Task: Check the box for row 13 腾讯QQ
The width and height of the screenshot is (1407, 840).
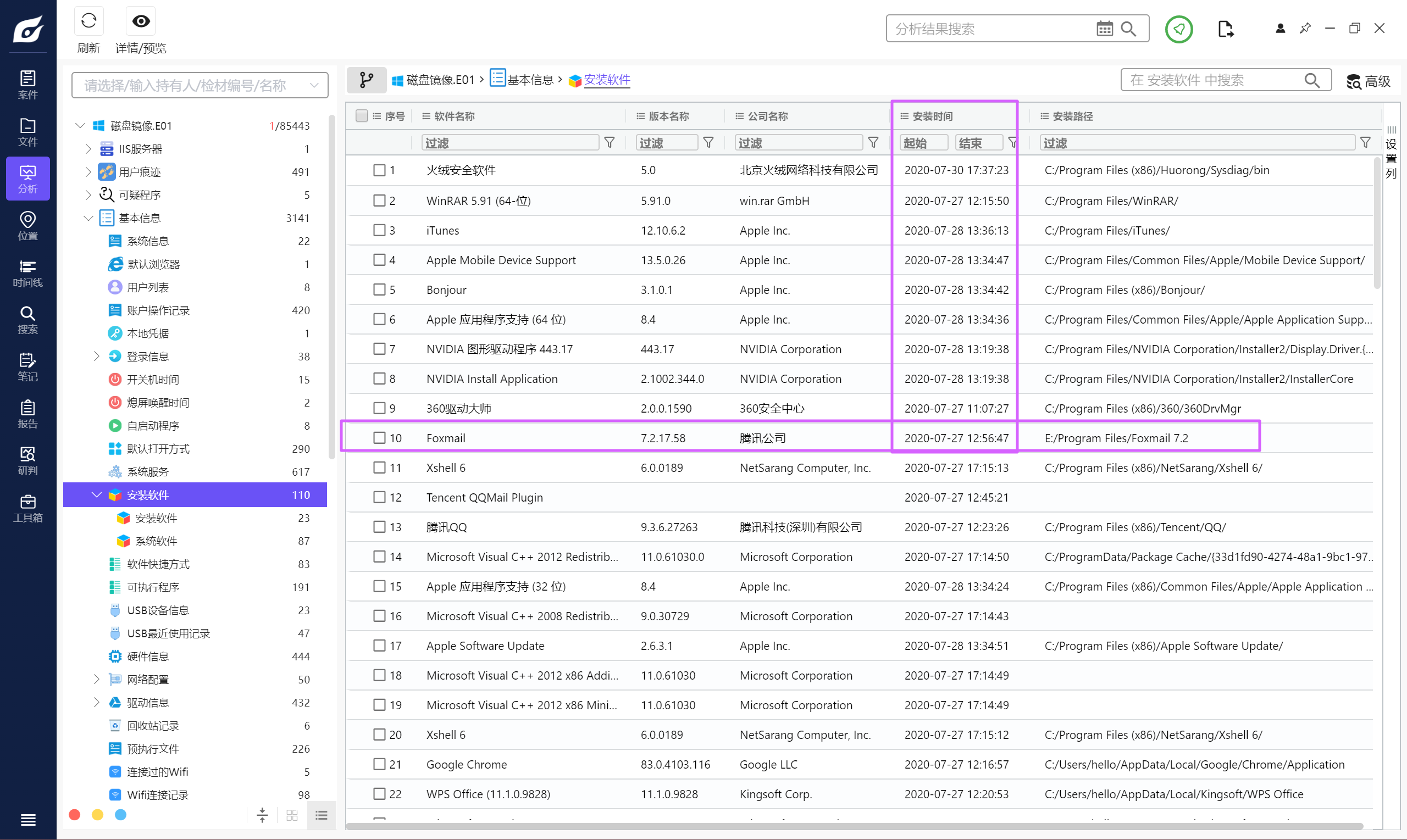Action: 379,527
